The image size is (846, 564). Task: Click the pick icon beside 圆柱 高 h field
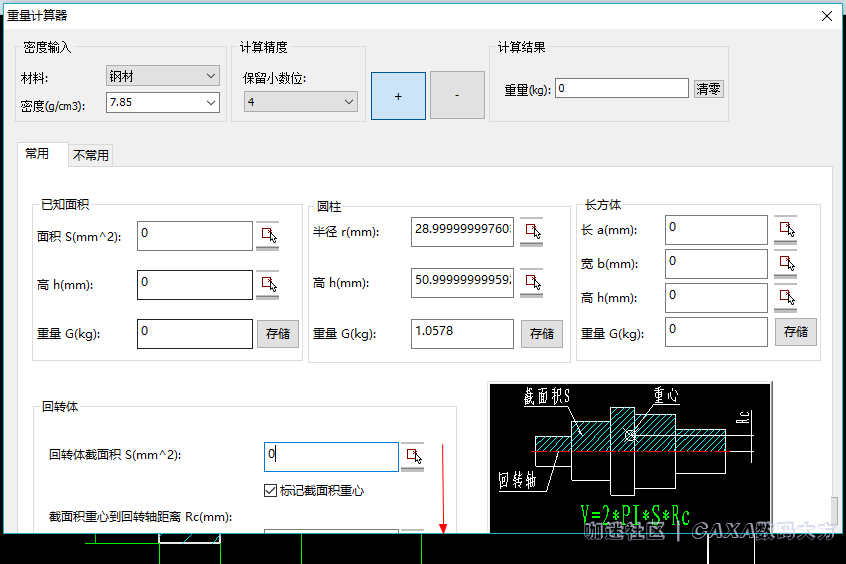[x=531, y=282]
